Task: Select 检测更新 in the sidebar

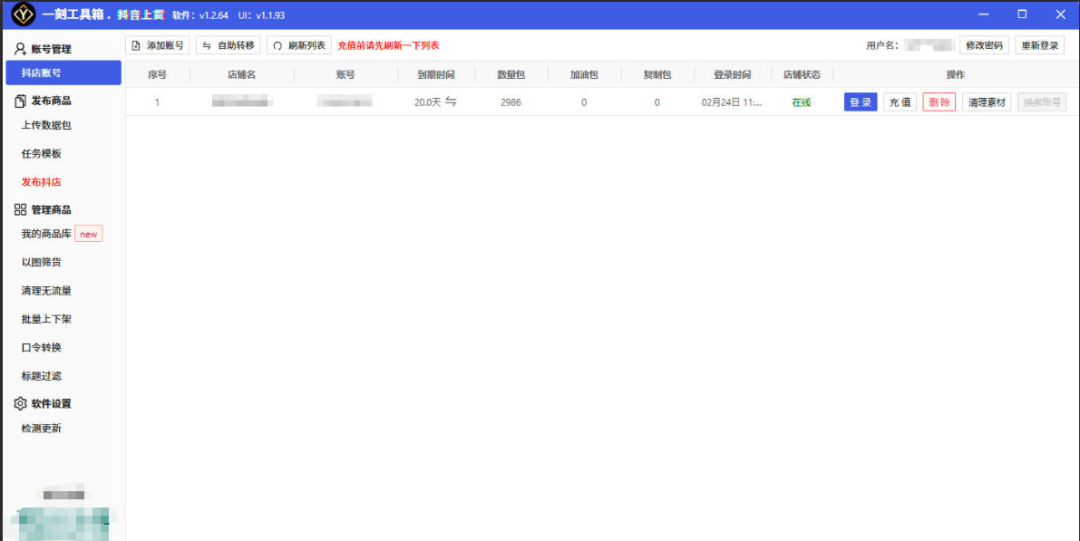Action: coord(42,428)
